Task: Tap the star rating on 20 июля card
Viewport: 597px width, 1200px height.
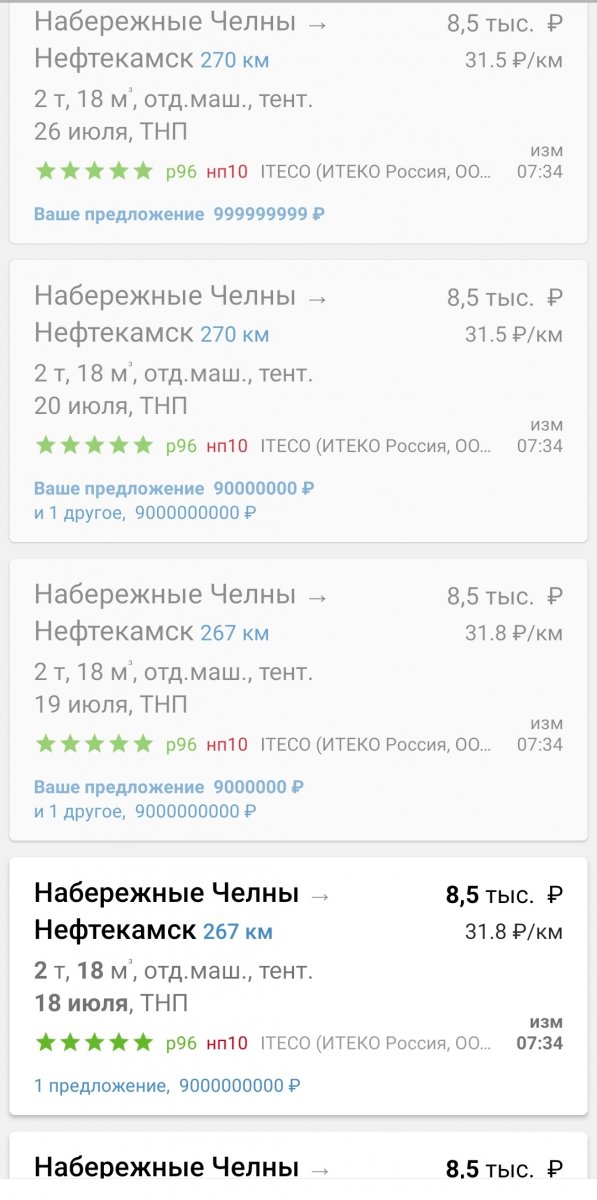Action: 95,445
